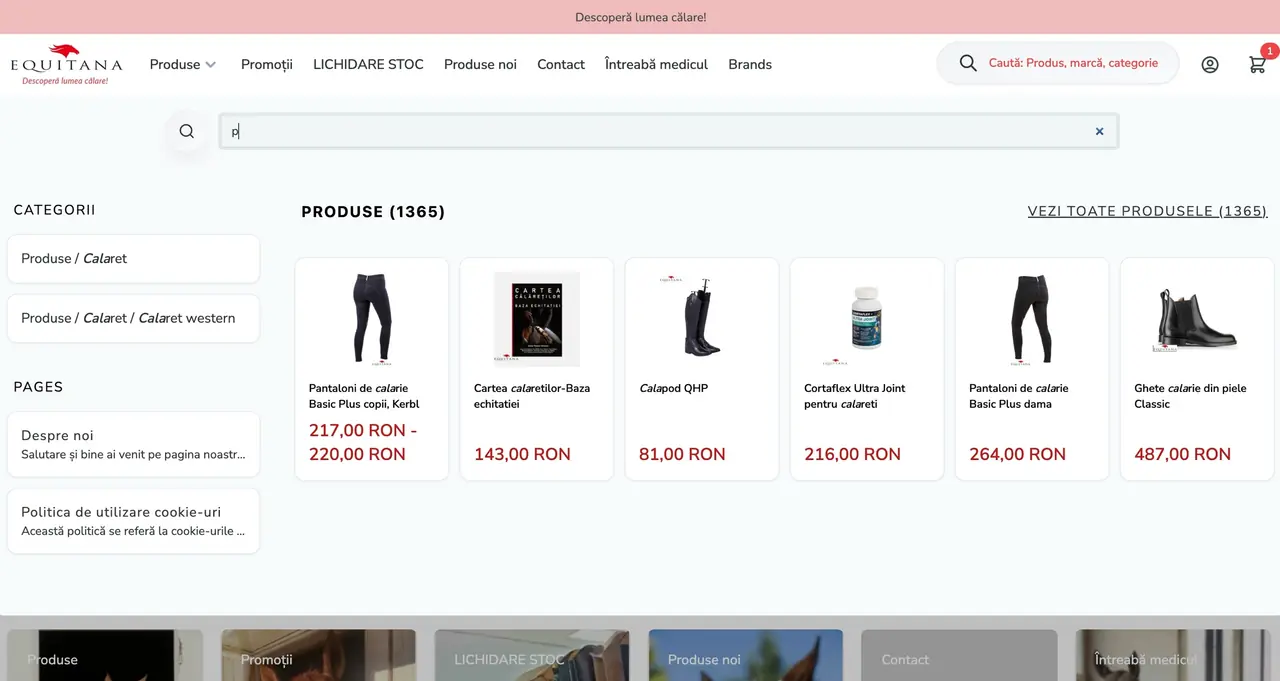
Task: Click title Cortaflex Ultra Joint pentru calareti
Action: pos(855,396)
